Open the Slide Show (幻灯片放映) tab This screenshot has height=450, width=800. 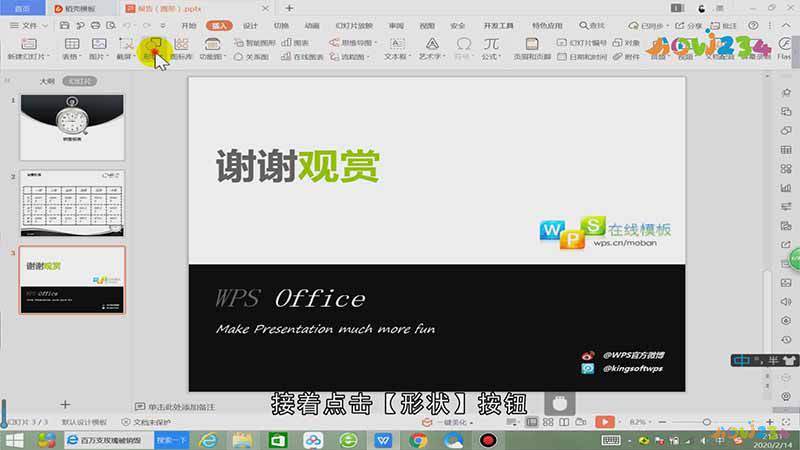click(354, 25)
